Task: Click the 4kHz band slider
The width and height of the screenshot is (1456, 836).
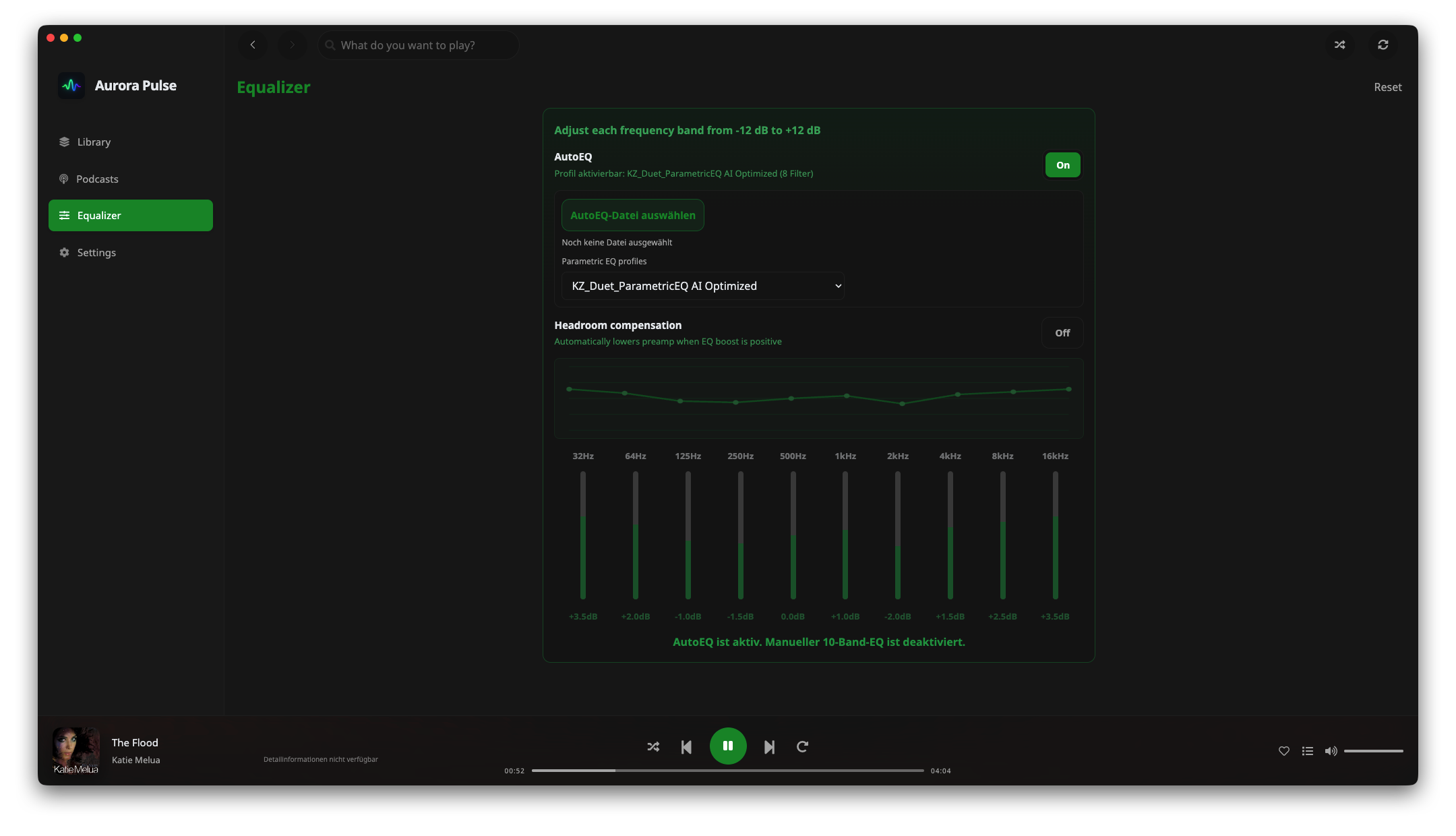Action: (x=950, y=535)
